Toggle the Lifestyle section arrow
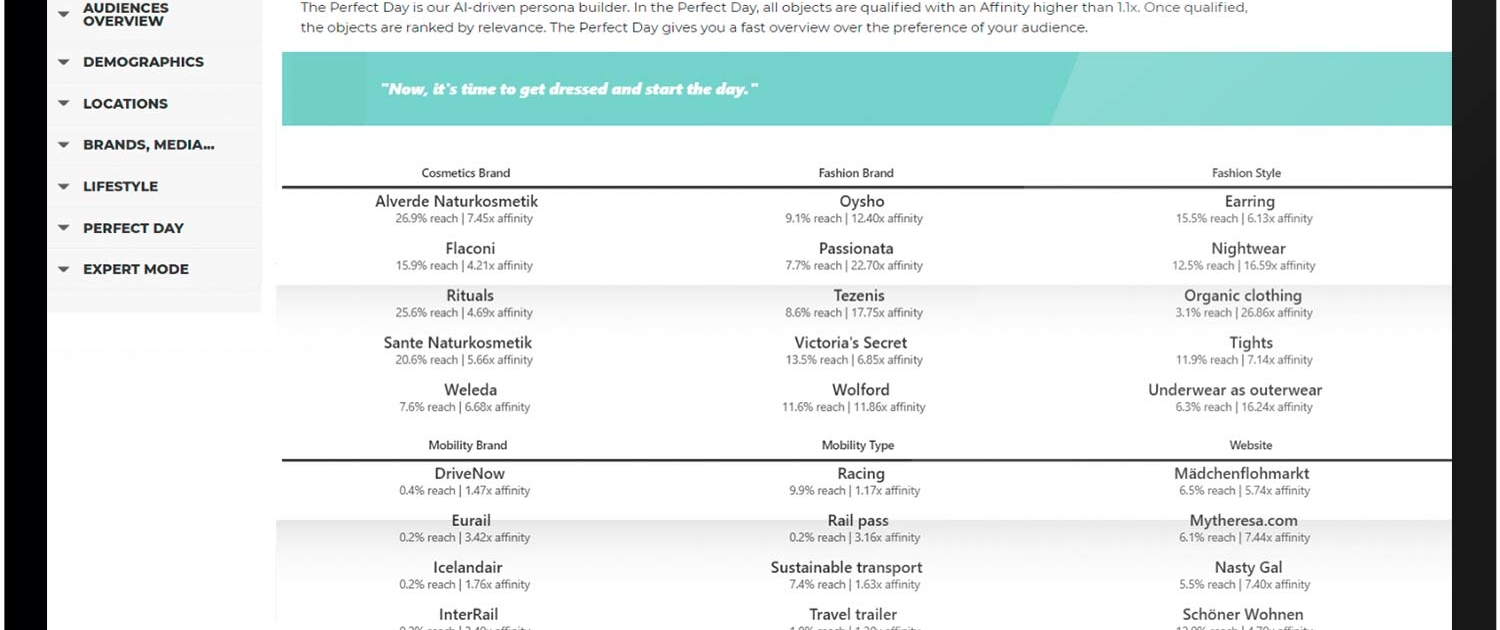 64,187
